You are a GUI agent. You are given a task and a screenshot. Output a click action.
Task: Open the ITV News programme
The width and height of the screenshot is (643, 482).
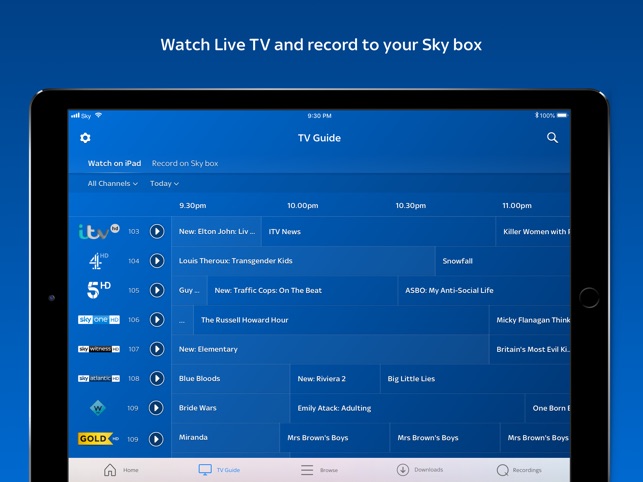tap(378, 231)
